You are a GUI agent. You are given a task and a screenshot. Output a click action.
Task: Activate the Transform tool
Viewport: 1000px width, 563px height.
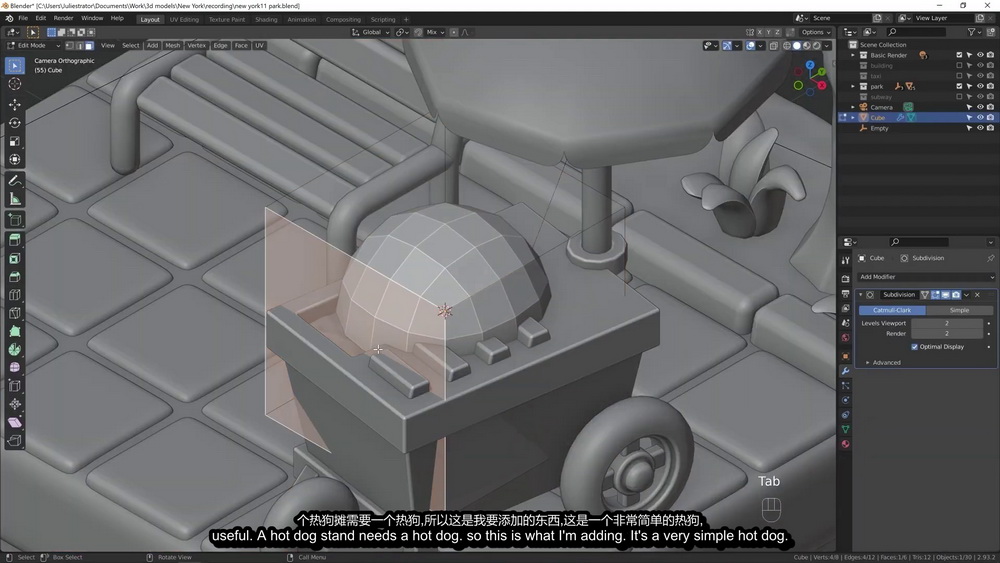(15, 159)
